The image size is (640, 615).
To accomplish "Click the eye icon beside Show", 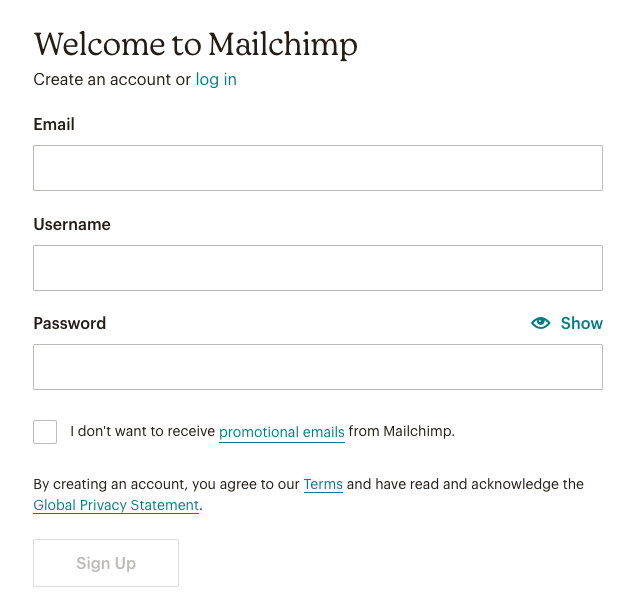I will [541, 323].
